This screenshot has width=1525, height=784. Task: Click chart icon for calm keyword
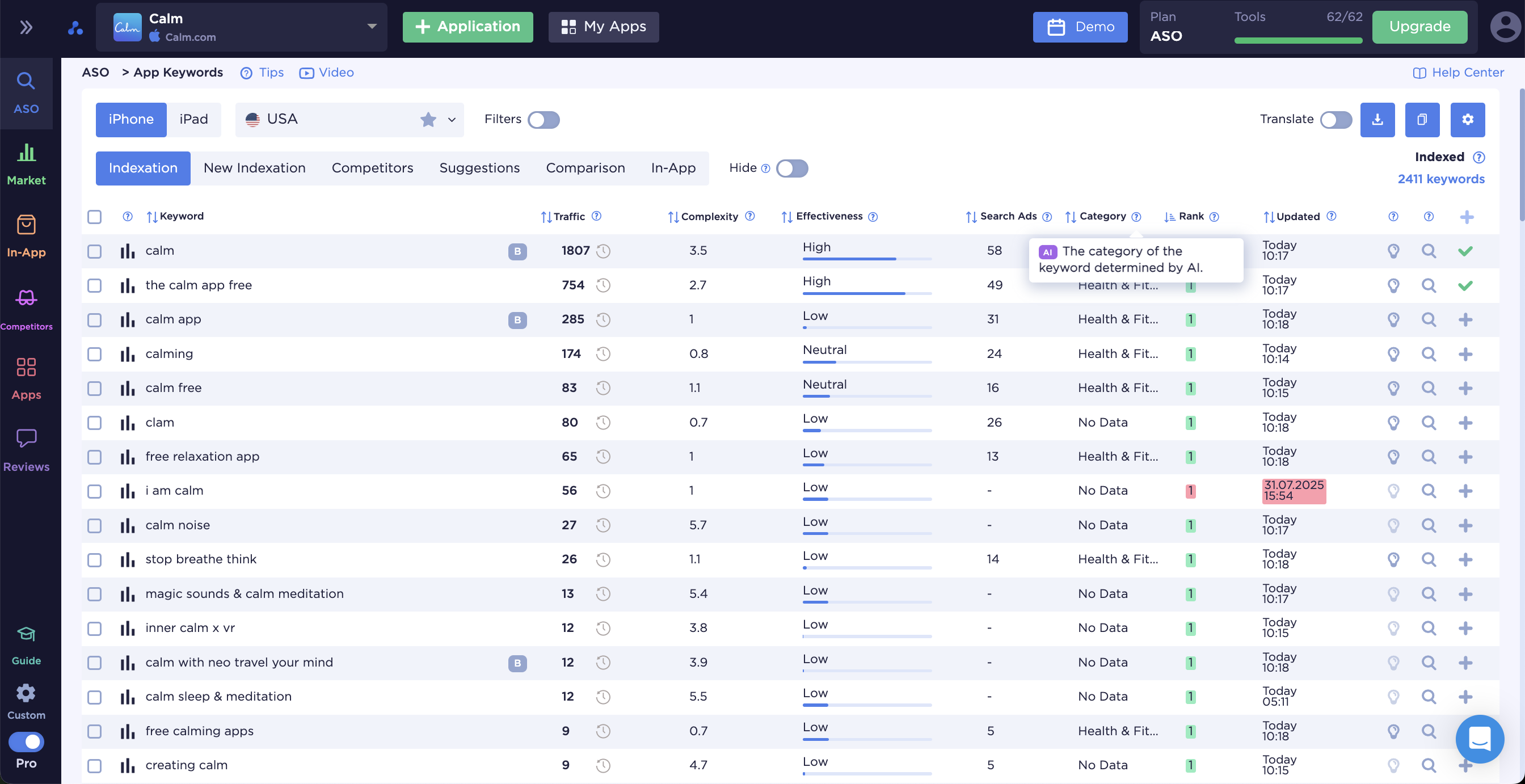pos(127,251)
